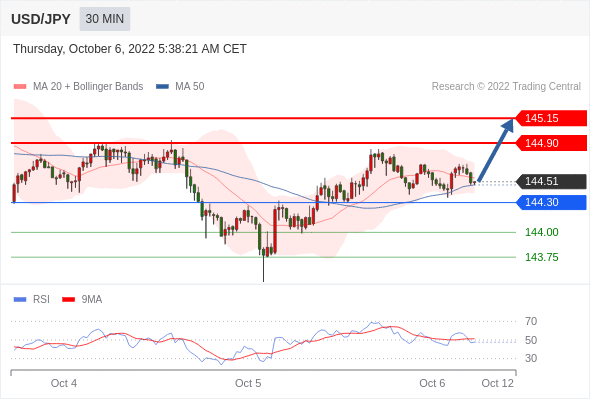The image size is (590, 400).
Task: Select the 144.30 pivot price tag
Action: (x=552, y=202)
